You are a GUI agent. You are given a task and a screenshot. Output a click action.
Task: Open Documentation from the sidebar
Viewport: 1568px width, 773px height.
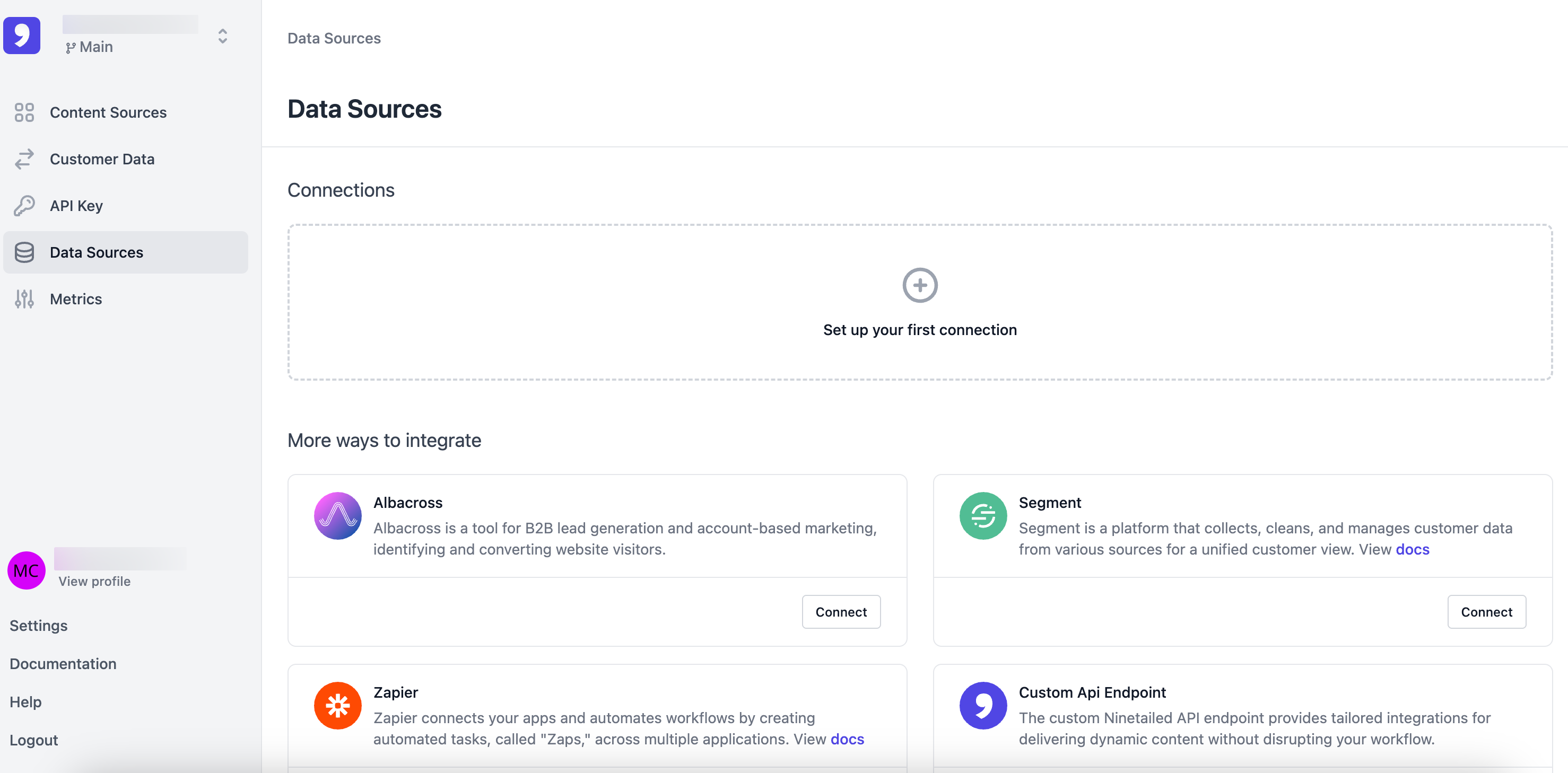tap(63, 664)
